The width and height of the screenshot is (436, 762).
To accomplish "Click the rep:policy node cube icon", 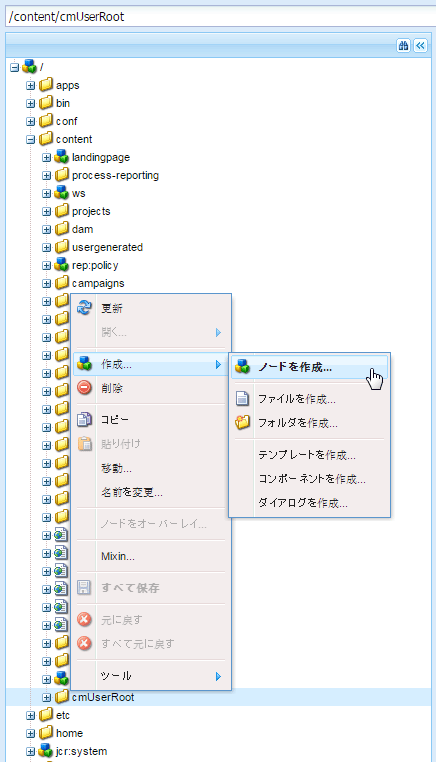I will [x=62, y=265].
